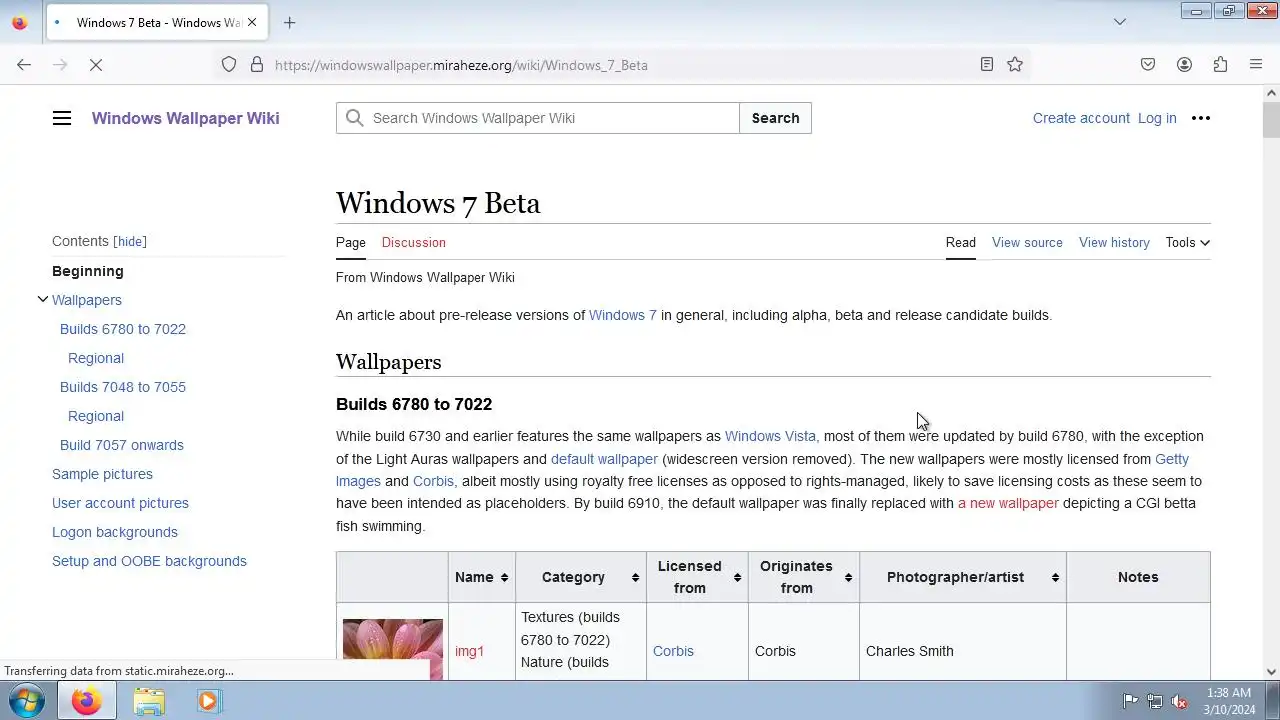The width and height of the screenshot is (1280, 720).
Task: Select the Read tab
Action: 961,242
